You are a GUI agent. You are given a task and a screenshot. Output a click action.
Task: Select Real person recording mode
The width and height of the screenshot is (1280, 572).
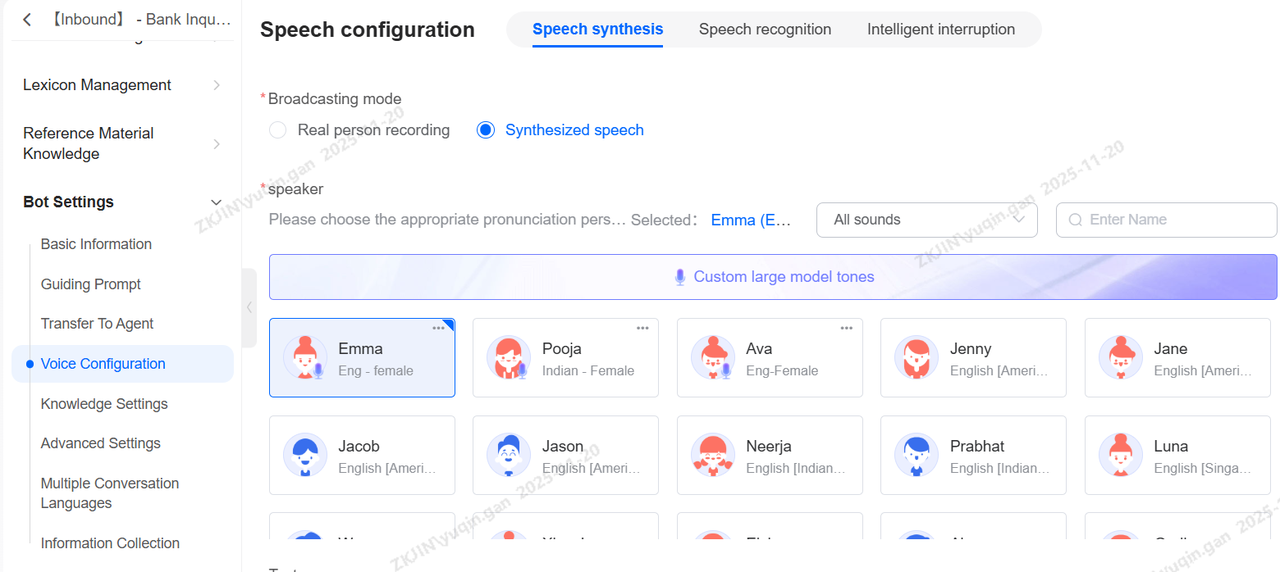(x=278, y=130)
